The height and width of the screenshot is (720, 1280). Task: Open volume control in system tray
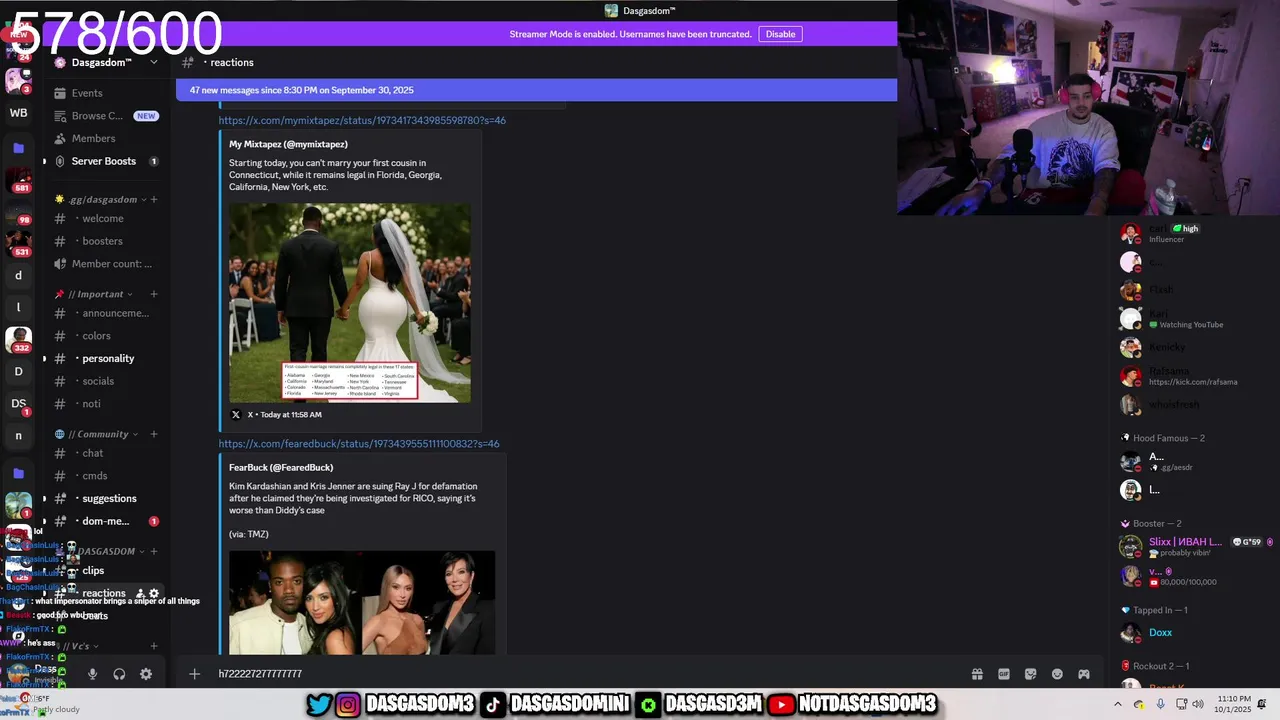(1199, 704)
